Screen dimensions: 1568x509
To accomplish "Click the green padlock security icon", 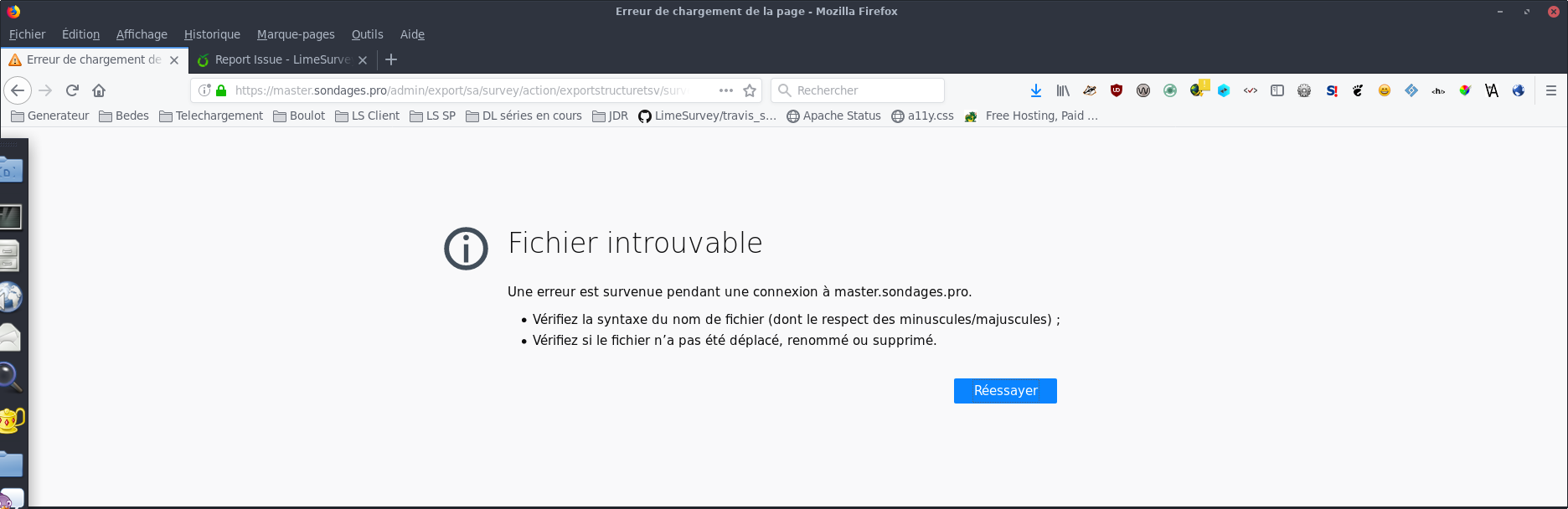I will [221, 90].
